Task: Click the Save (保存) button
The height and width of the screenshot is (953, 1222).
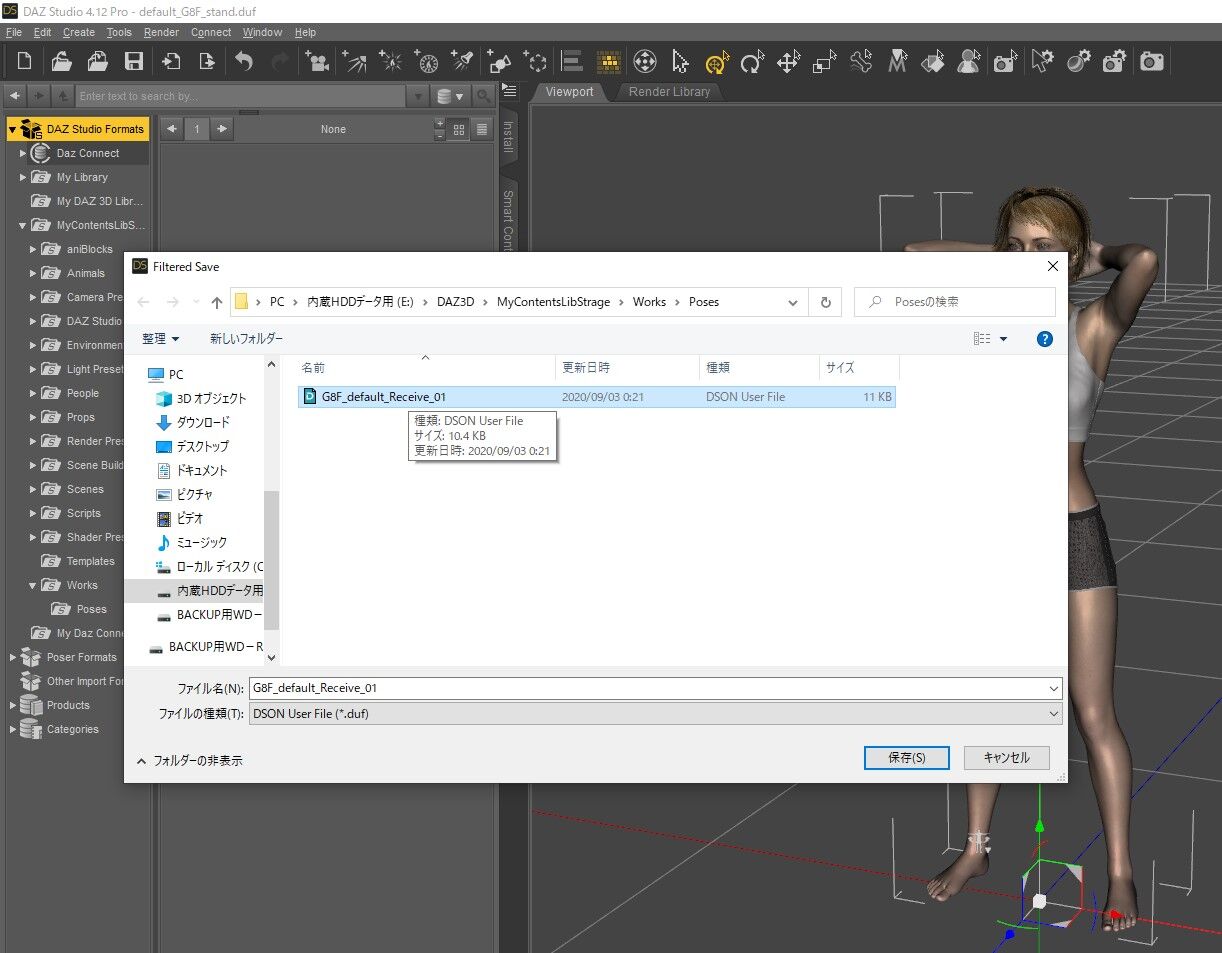Action: [x=907, y=757]
